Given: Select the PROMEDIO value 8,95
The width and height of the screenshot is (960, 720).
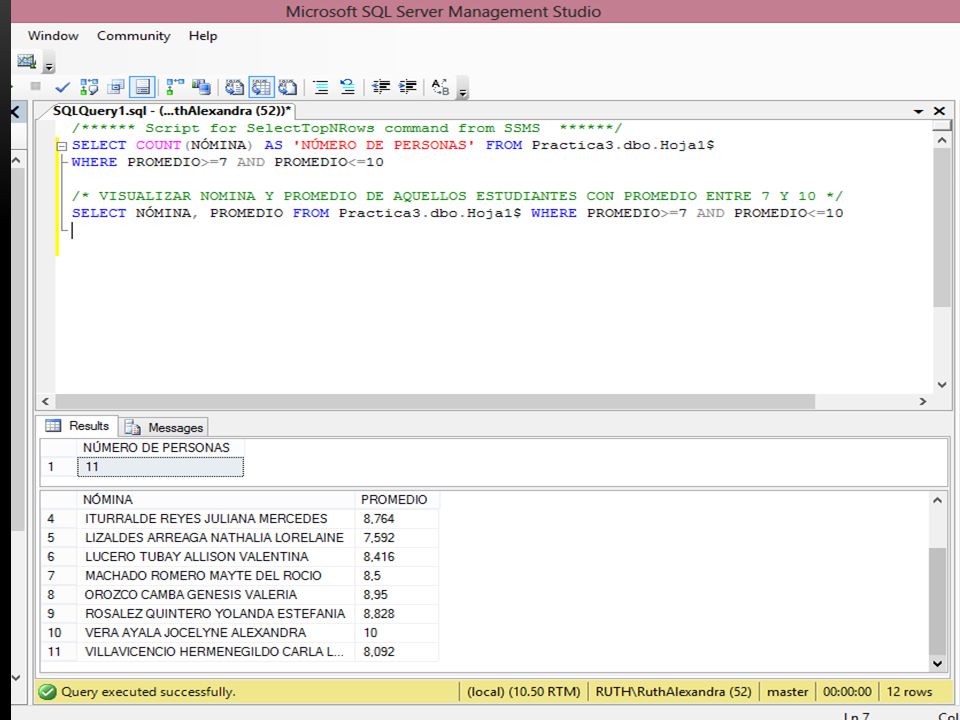Looking at the screenshot, I should tap(397, 594).
